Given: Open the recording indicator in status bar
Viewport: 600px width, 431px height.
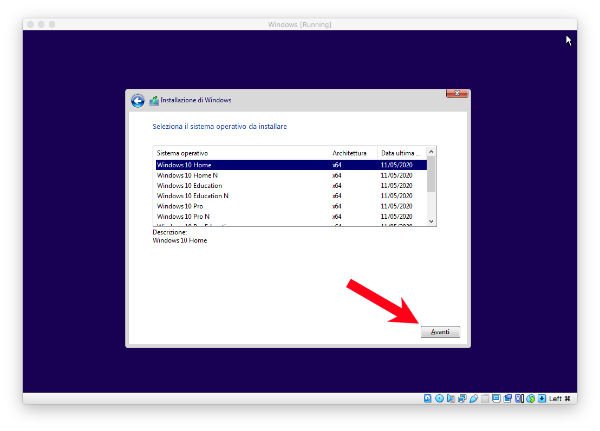Looking at the screenshot, I should [x=508, y=398].
